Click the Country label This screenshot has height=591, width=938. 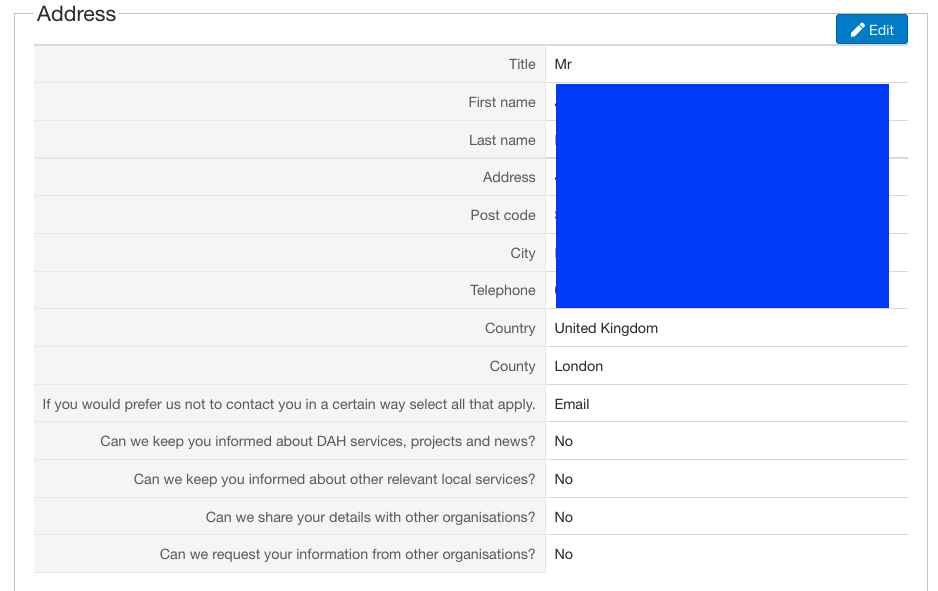pyautogui.click(x=510, y=328)
